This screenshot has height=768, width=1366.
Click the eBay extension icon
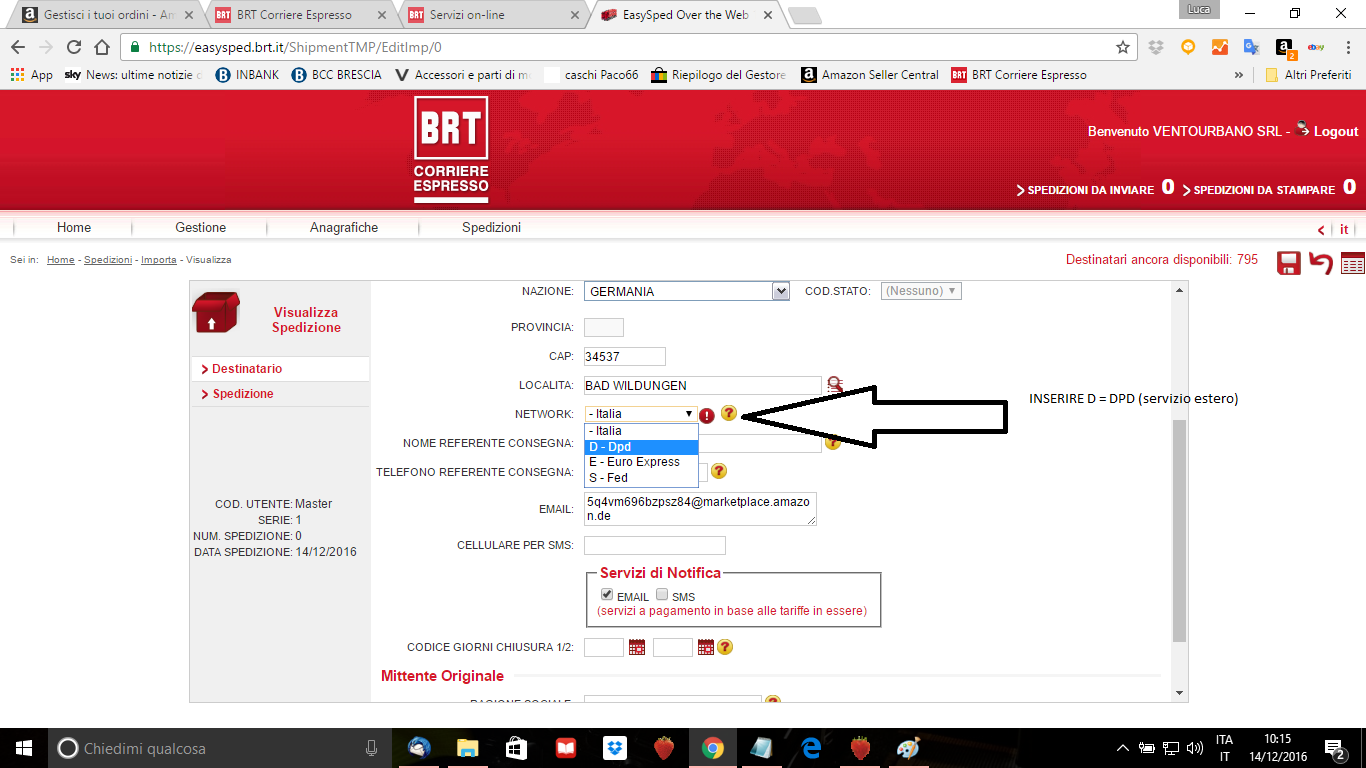click(1316, 47)
